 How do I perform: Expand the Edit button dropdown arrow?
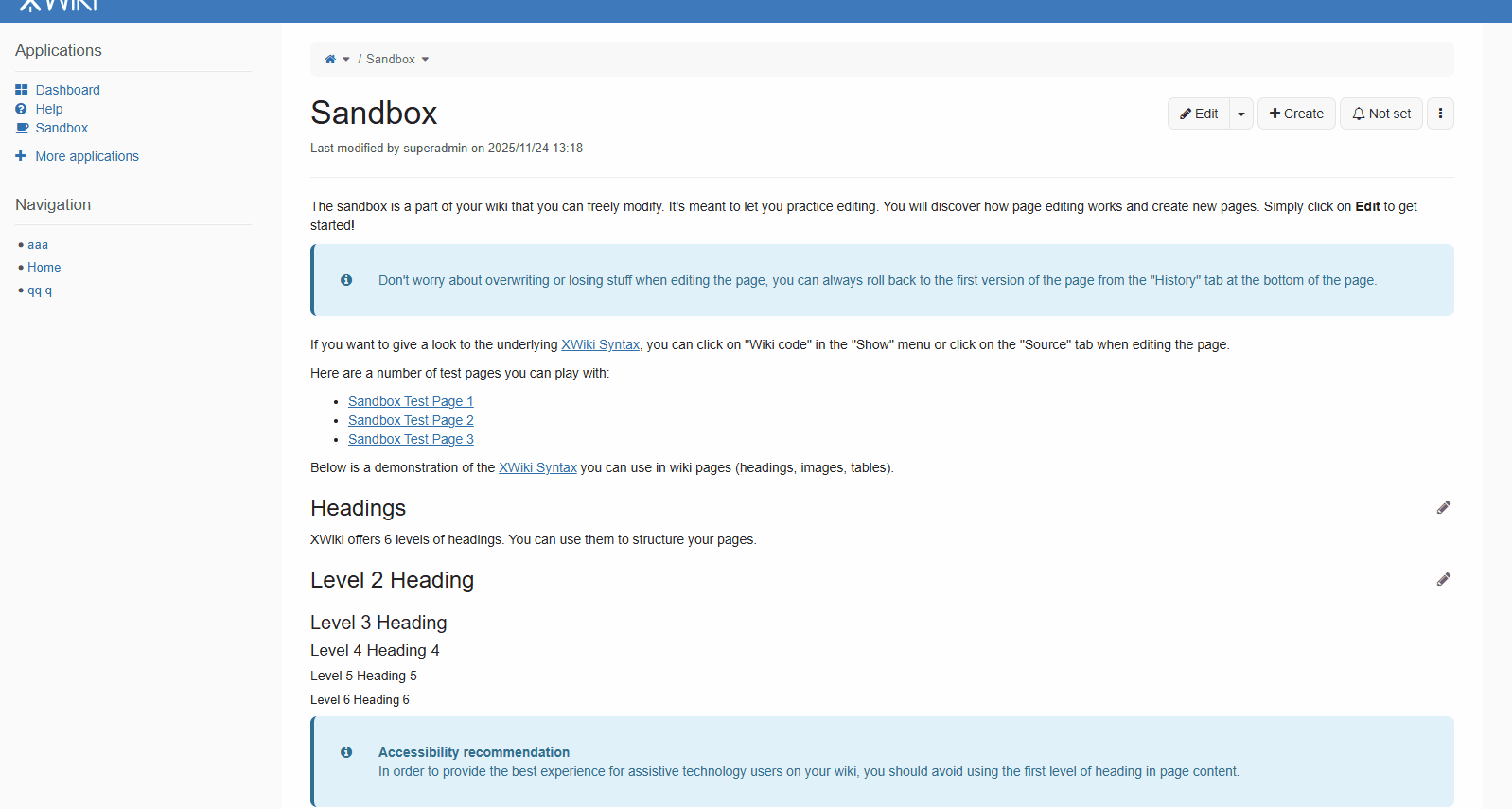[x=1241, y=114]
